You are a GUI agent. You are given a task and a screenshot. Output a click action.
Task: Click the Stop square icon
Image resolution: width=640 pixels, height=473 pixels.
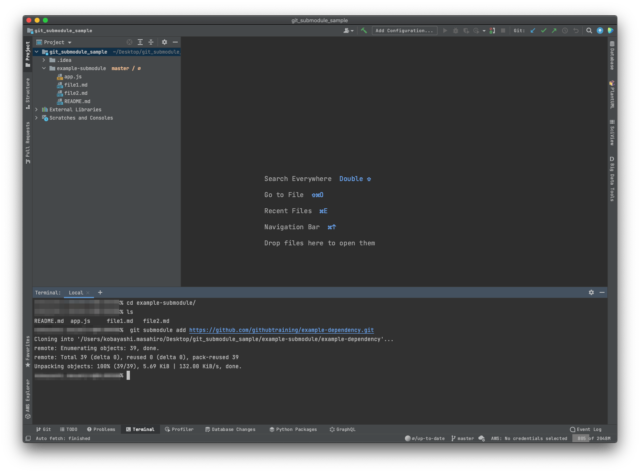pos(503,31)
